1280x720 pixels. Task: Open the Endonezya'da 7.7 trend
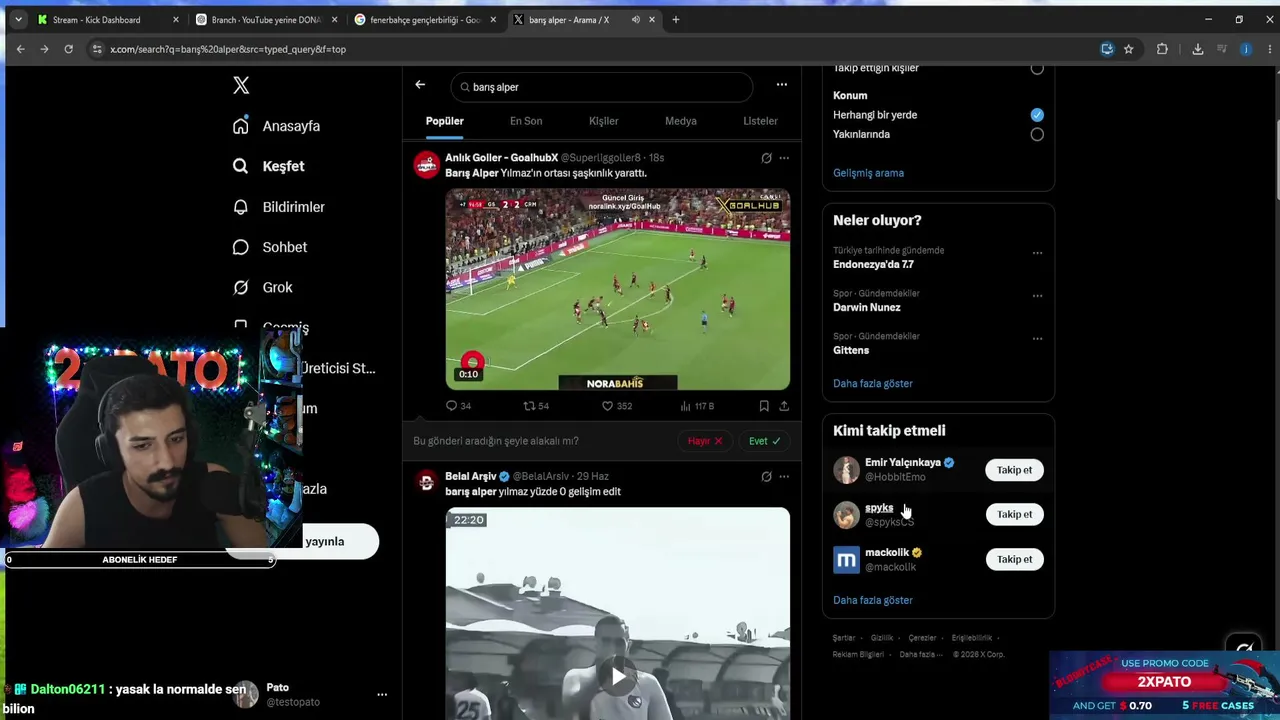(873, 265)
